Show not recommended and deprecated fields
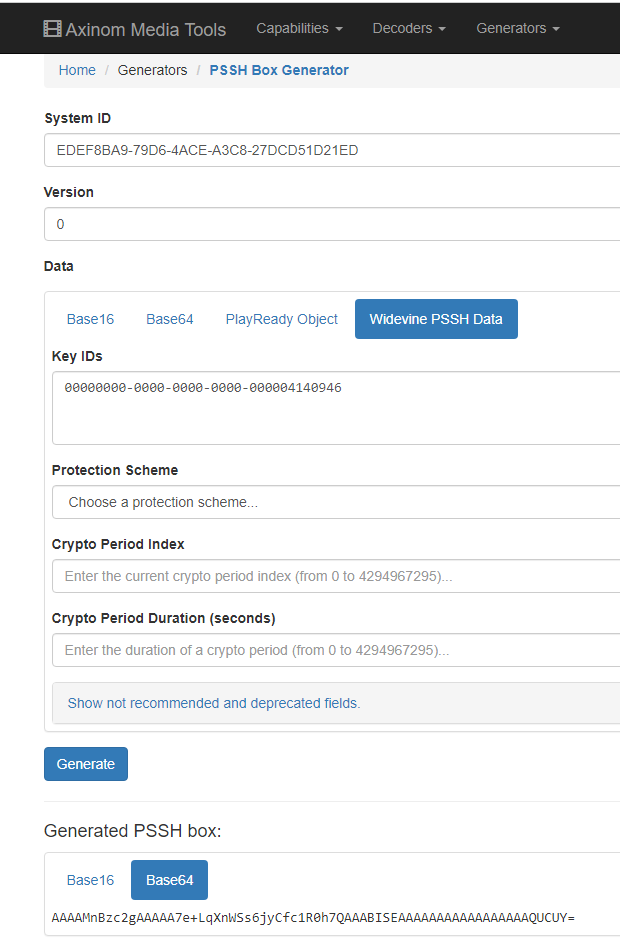 (214, 703)
